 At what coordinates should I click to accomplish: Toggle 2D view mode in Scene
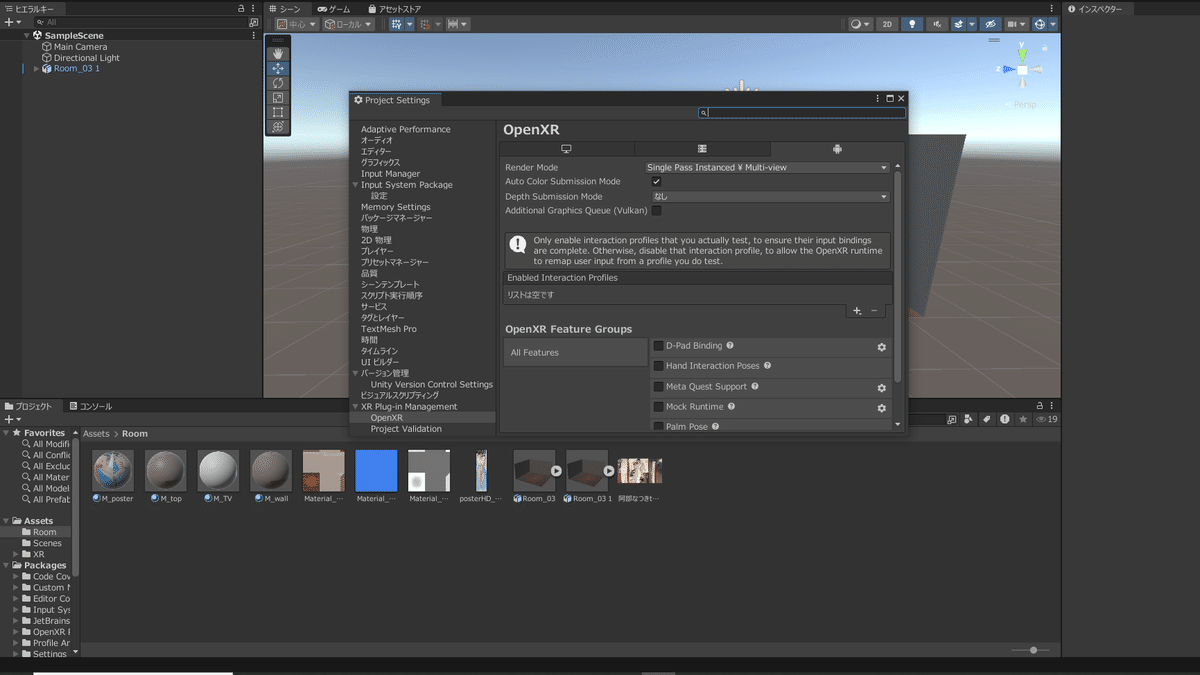[887, 24]
